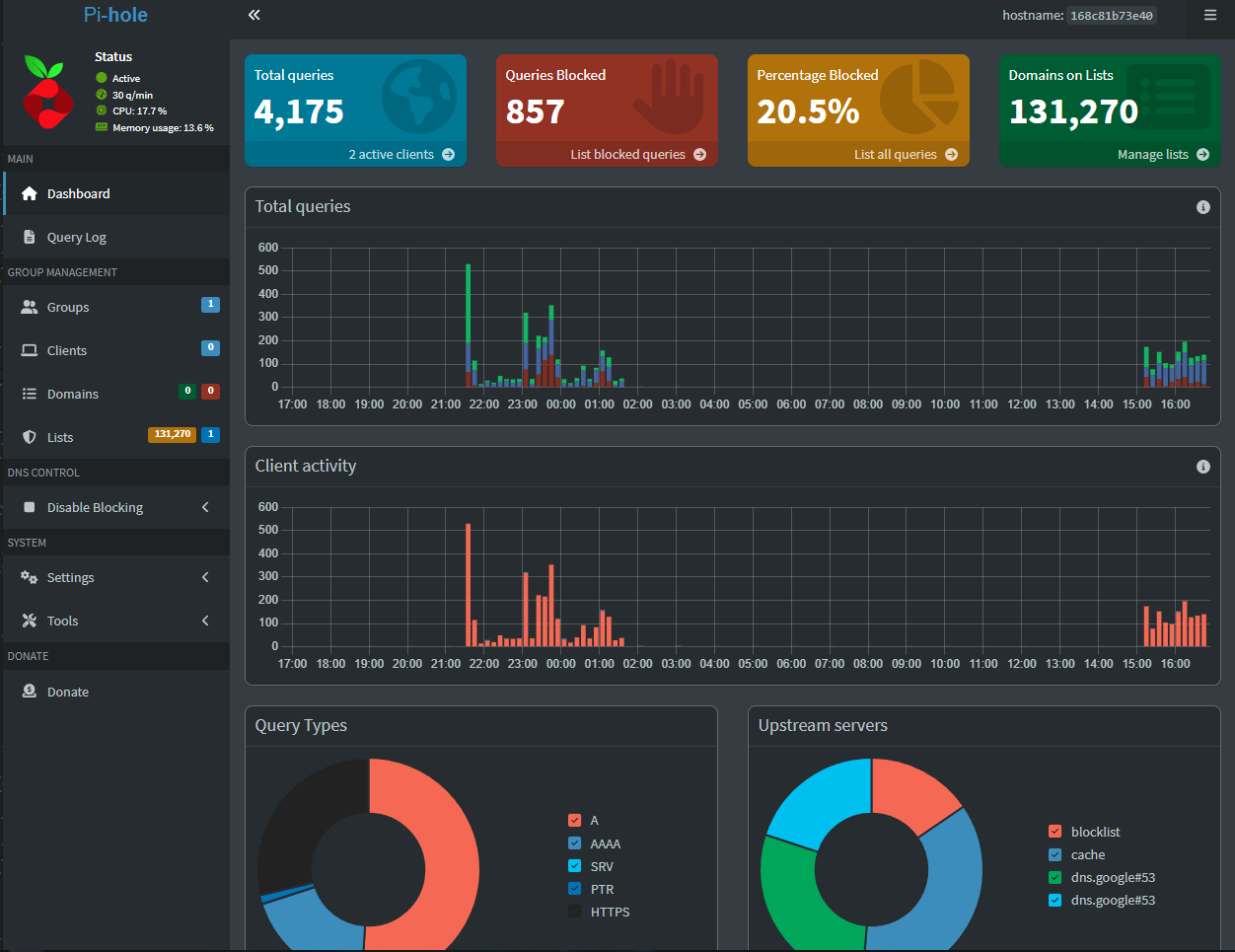The width and height of the screenshot is (1235, 952).
Task: Click the tallest bar in Total queries chart
Action: pyautogui.click(x=468, y=325)
